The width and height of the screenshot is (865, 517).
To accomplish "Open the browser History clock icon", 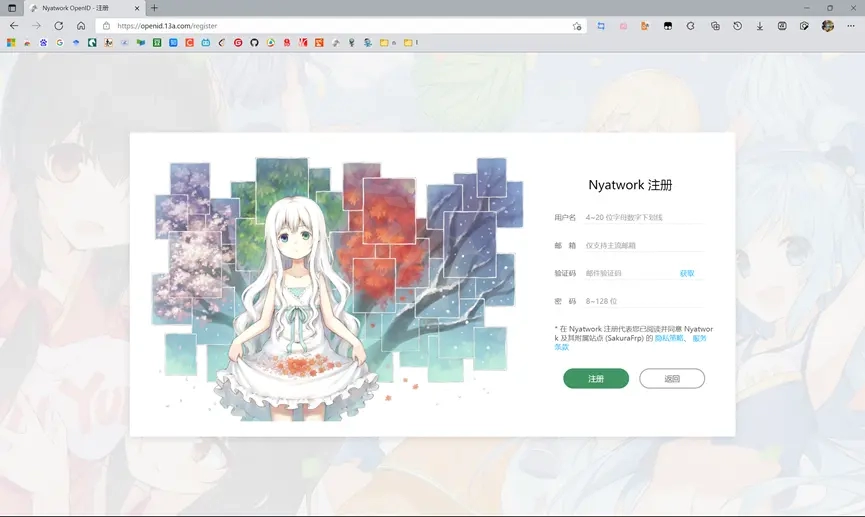I will click(737, 26).
